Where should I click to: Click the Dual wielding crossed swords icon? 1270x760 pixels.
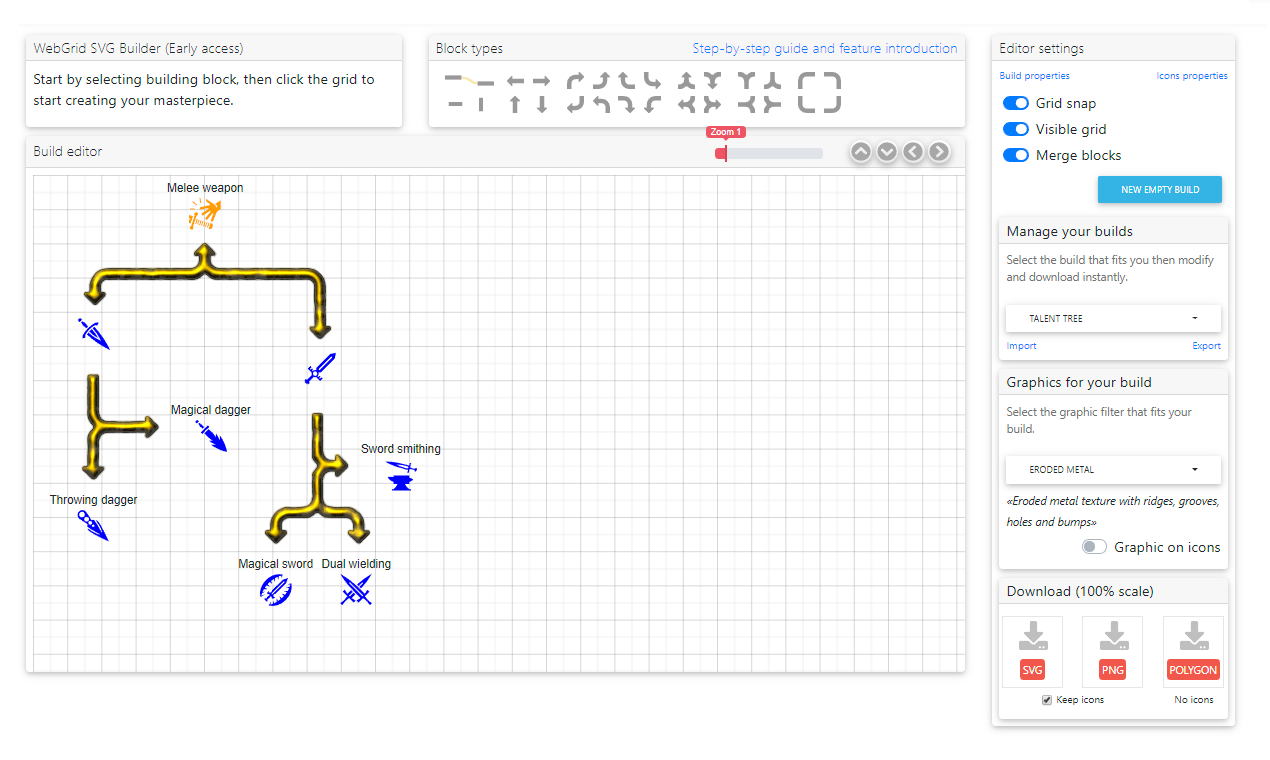356,590
